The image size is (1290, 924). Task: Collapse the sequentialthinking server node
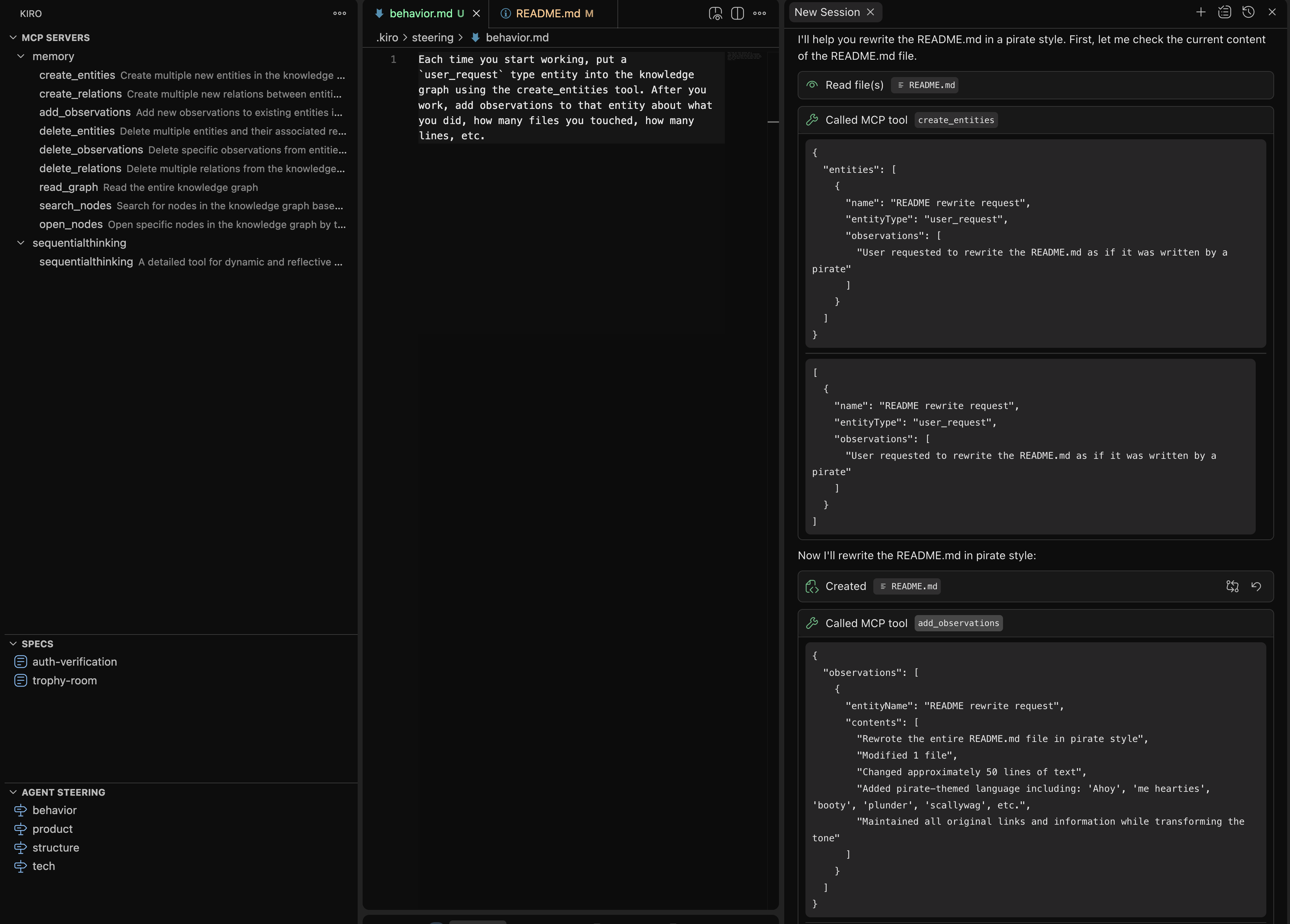(21, 243)
